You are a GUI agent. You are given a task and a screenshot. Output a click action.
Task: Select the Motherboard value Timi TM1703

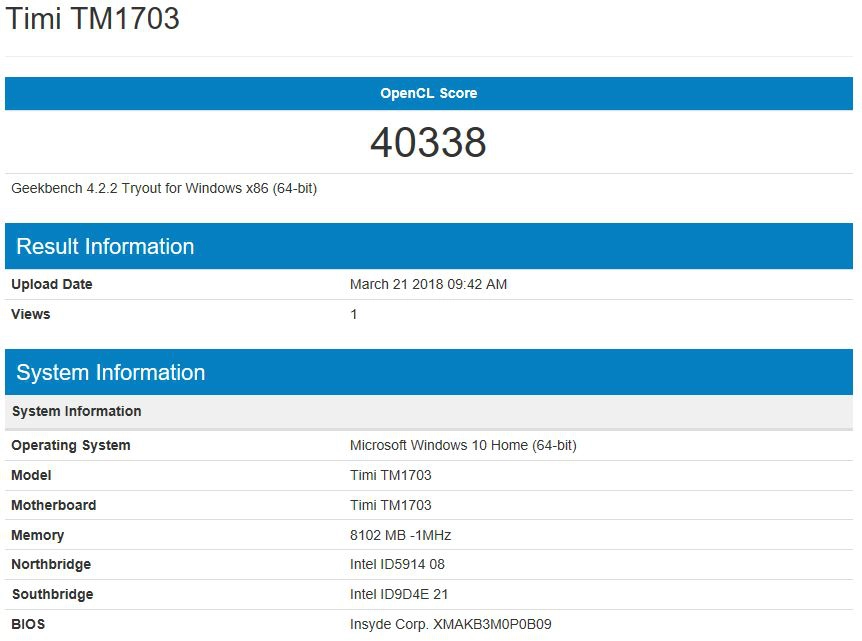pyautogui.click(x=390, y=505)
